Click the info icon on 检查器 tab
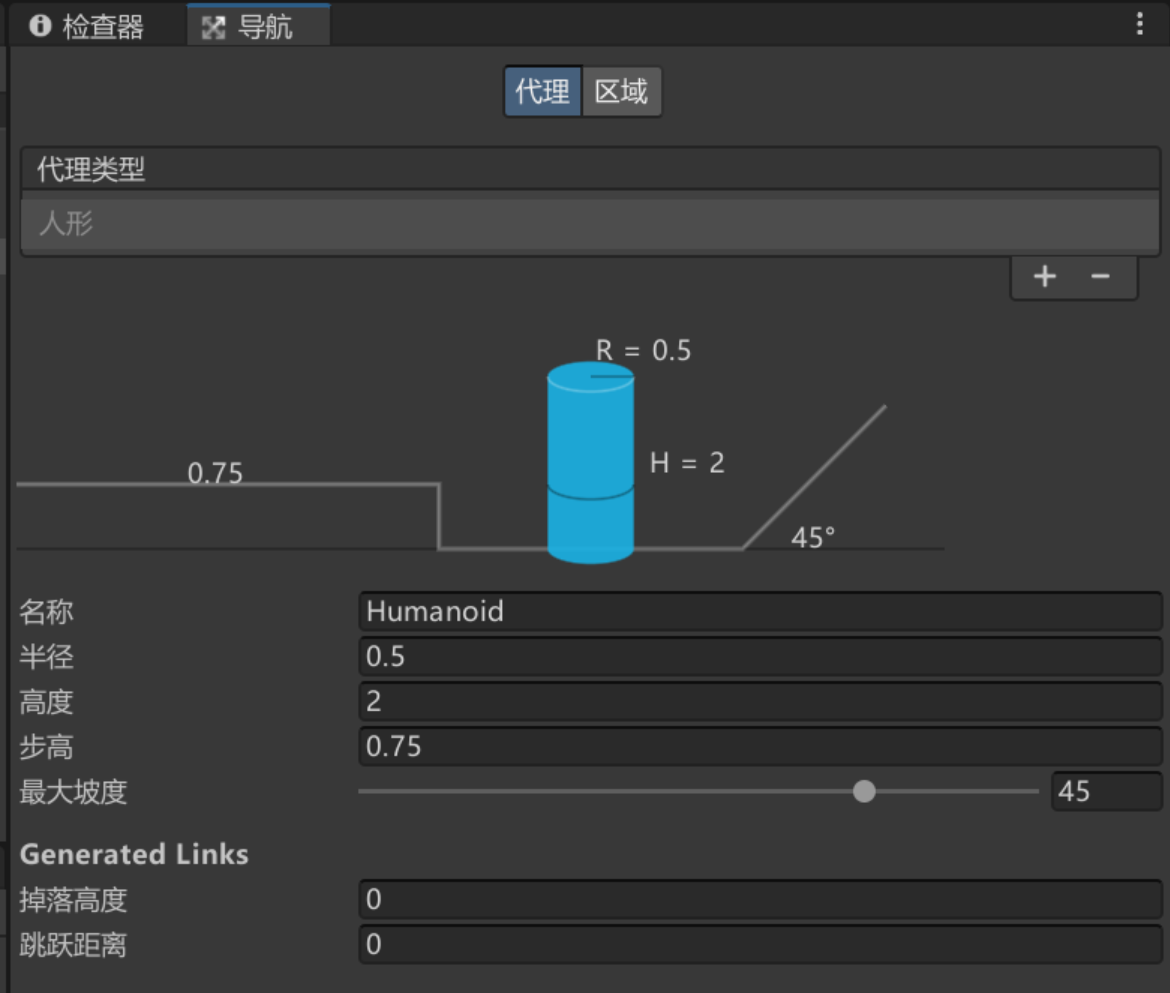This screenshot has width=1170, height=993. [x=40, y=26]
